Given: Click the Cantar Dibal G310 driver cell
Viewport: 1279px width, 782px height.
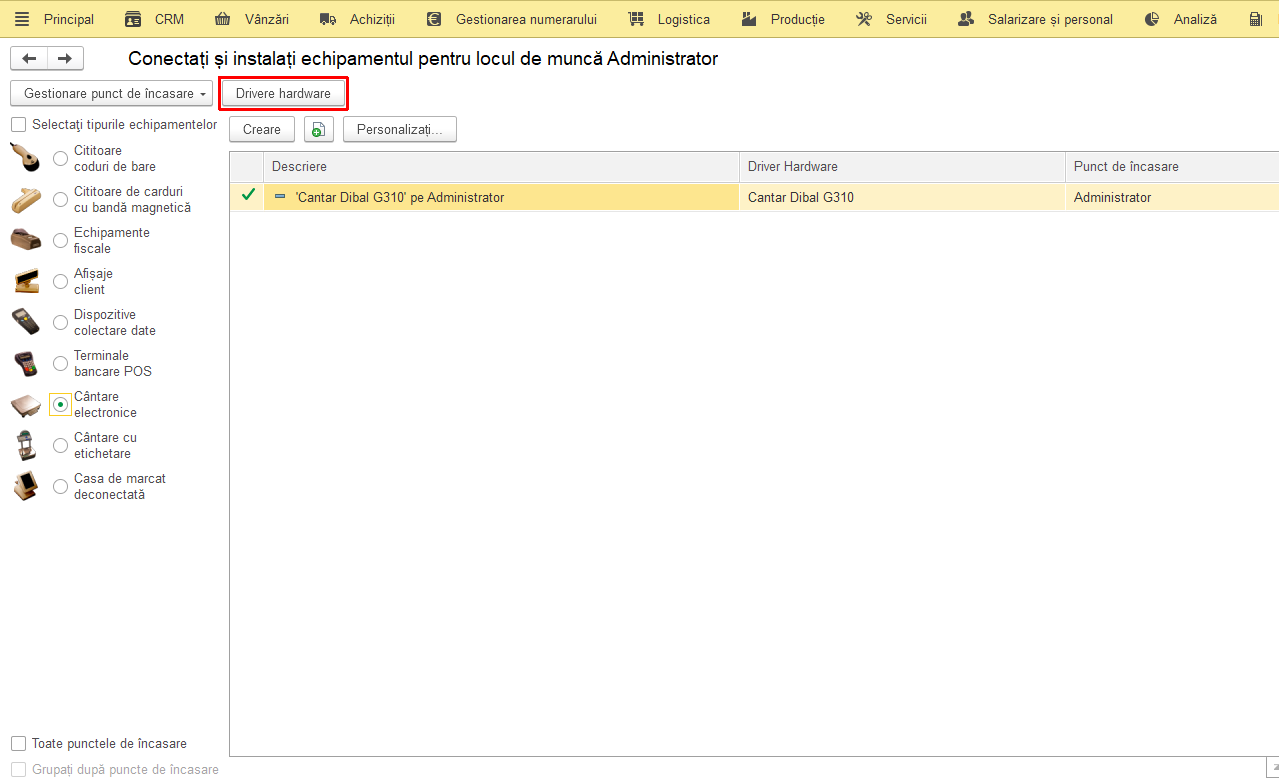Looking at the screenshot, I should pos(903,197).
